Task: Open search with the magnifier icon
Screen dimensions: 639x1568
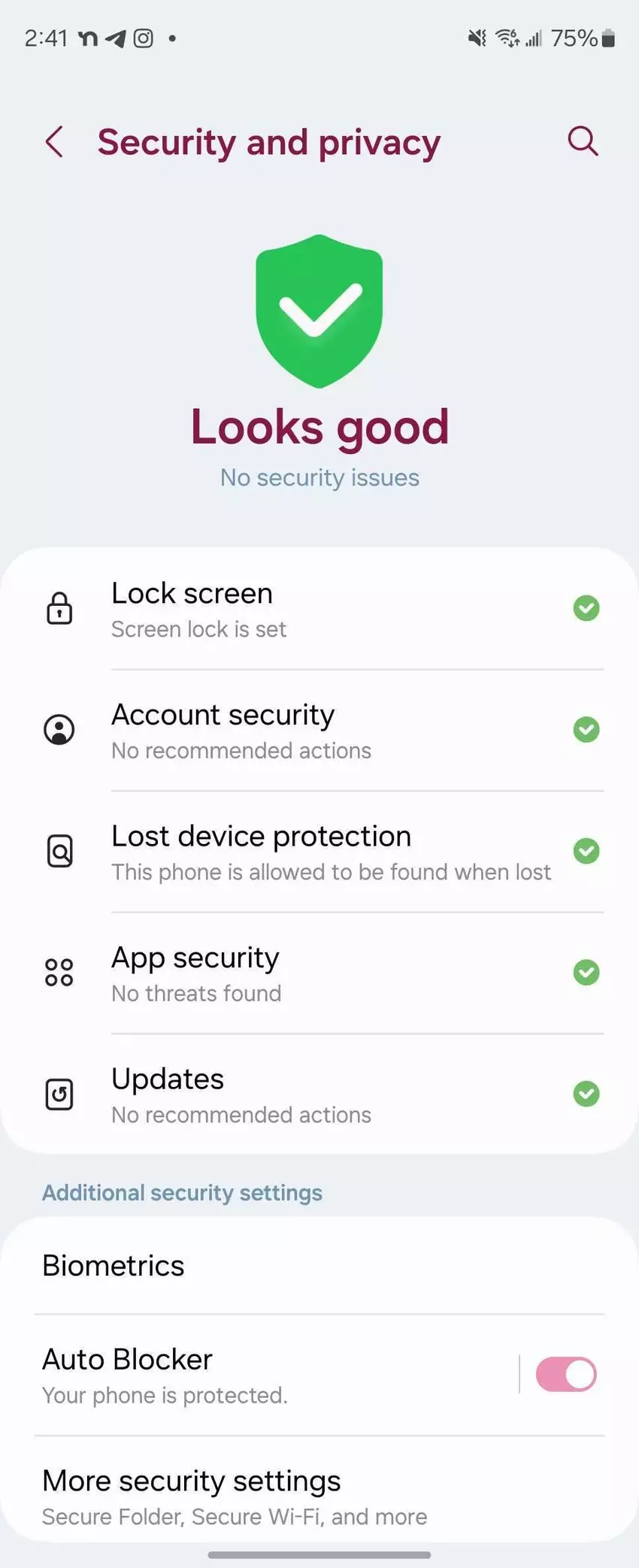Action: coord(583,141)
